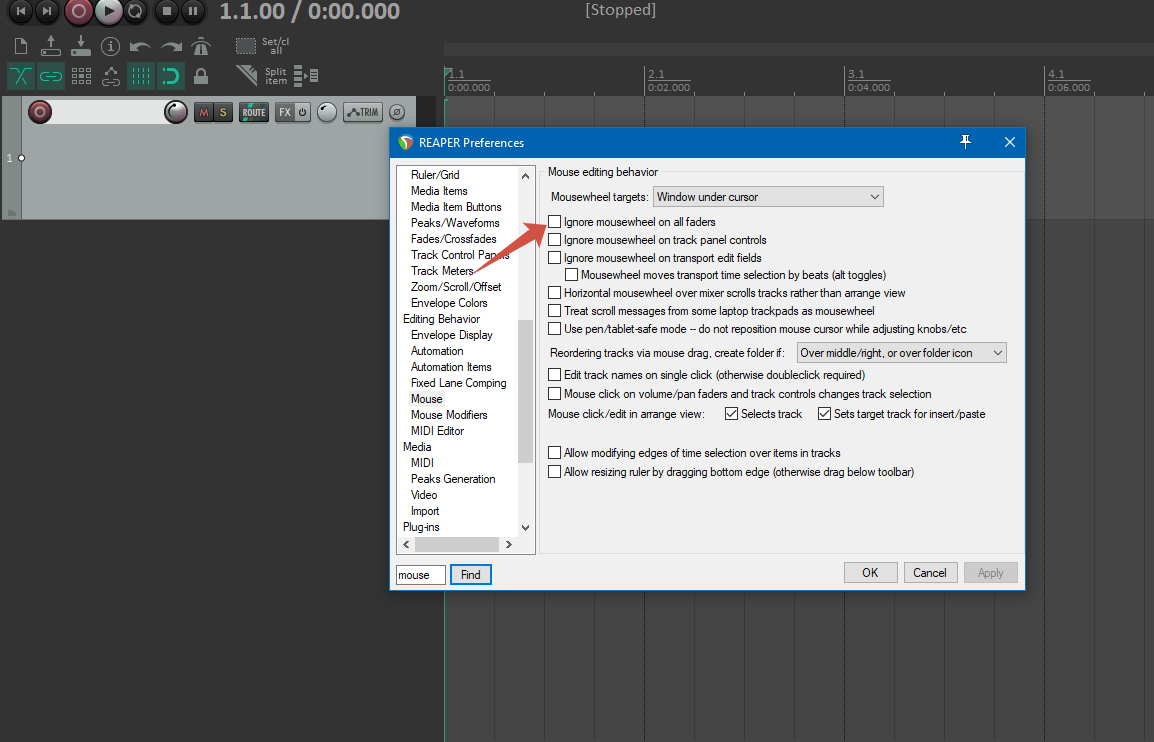Screen dimensions: 1154x742
Task: Open track 1 ROUTE button
Action: pos(254,112)
